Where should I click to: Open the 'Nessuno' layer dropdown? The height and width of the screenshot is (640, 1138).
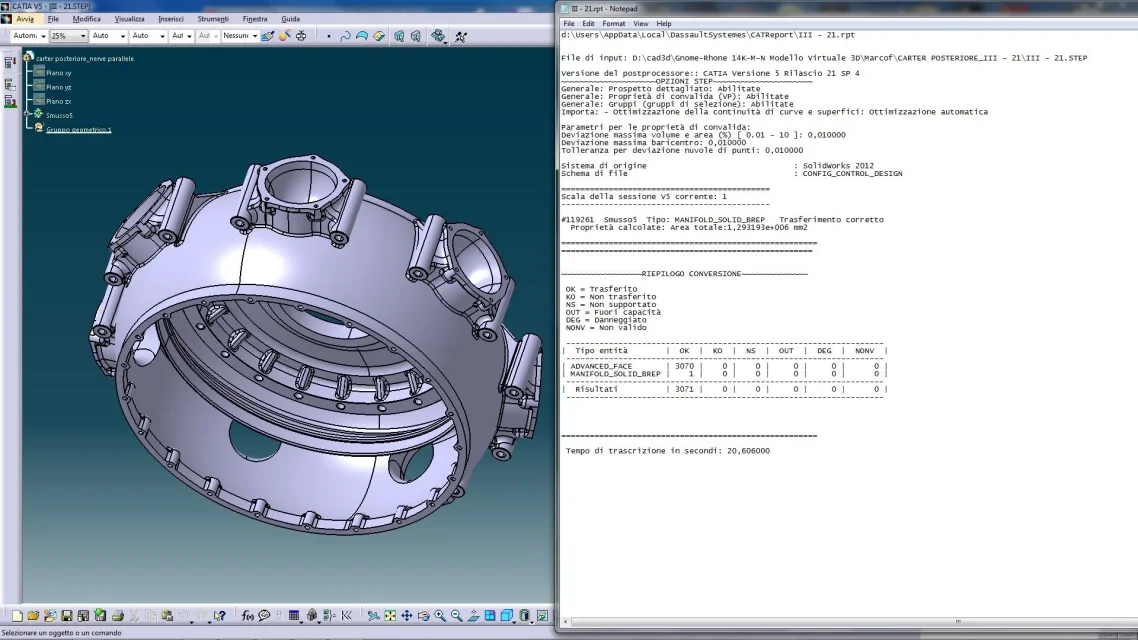[240, 36]
